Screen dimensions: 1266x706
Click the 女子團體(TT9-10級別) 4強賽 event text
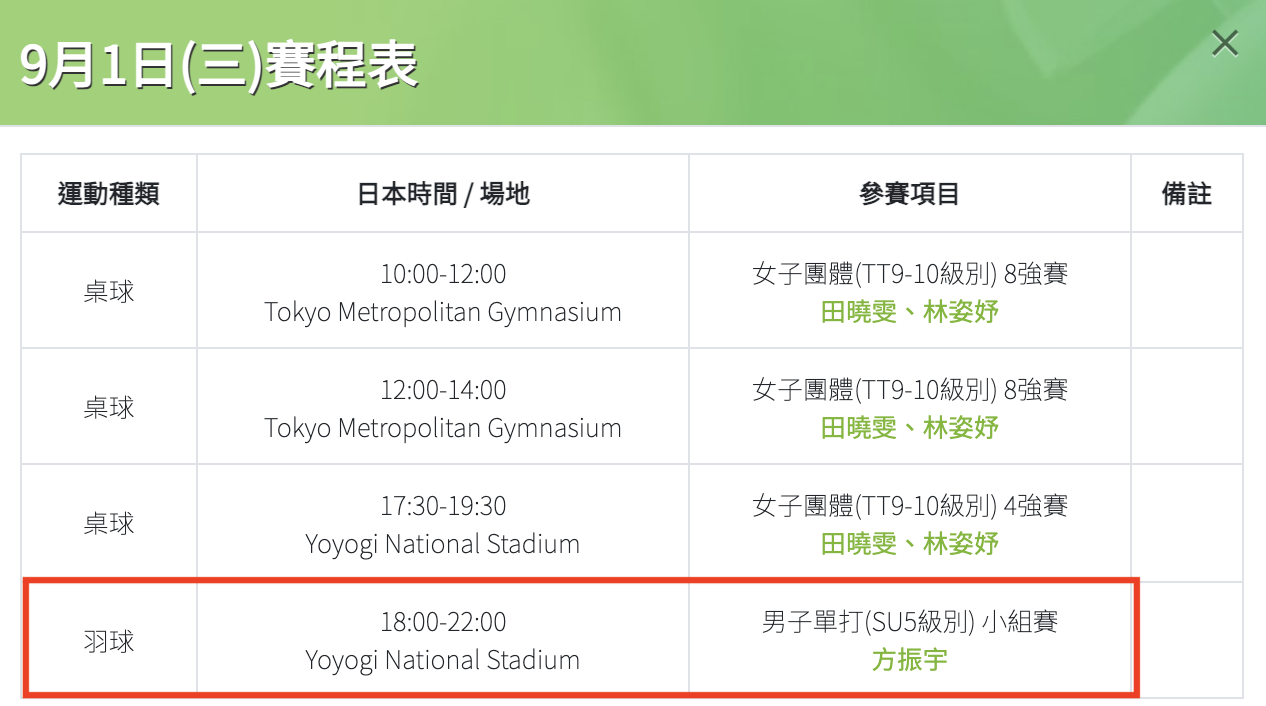click(909, 506)
